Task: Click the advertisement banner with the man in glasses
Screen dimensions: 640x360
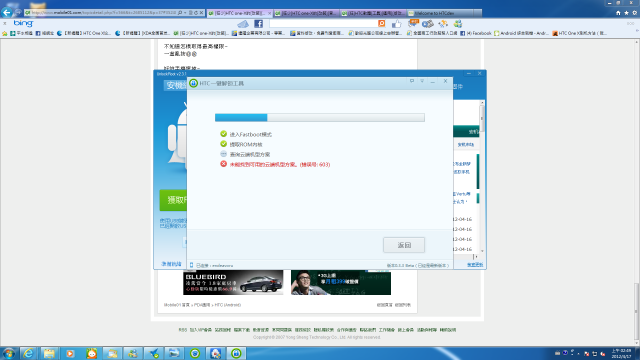Action: point(341,282)
